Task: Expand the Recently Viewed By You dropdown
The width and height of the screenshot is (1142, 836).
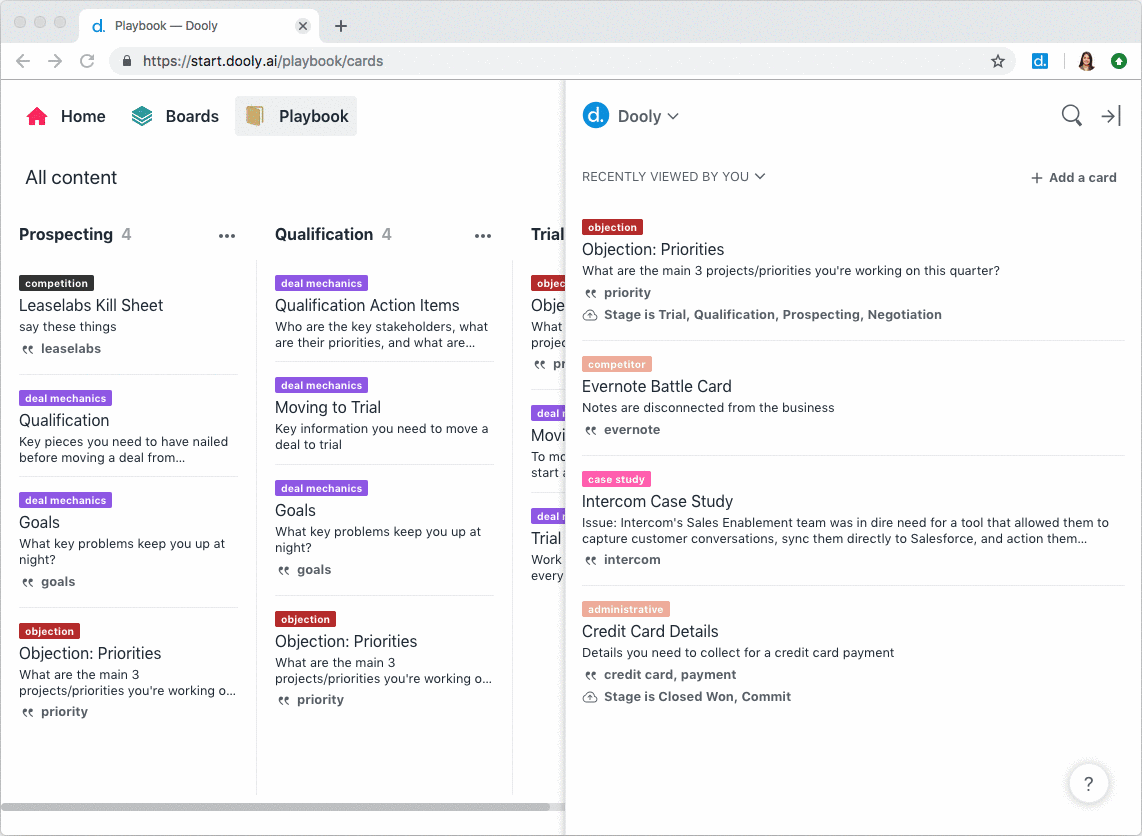Action: point(673,177)
